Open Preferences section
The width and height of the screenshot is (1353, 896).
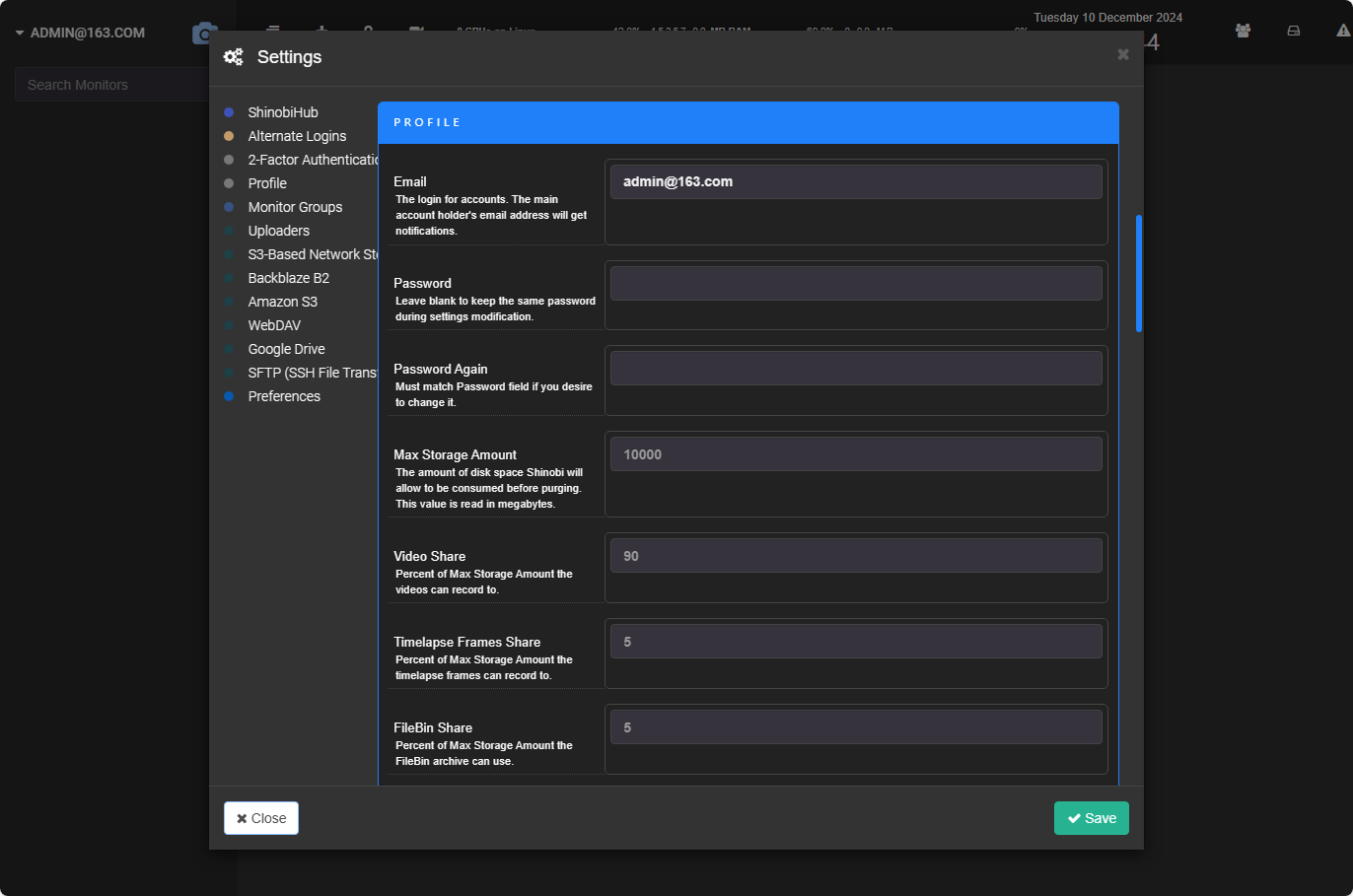[284, 396]
